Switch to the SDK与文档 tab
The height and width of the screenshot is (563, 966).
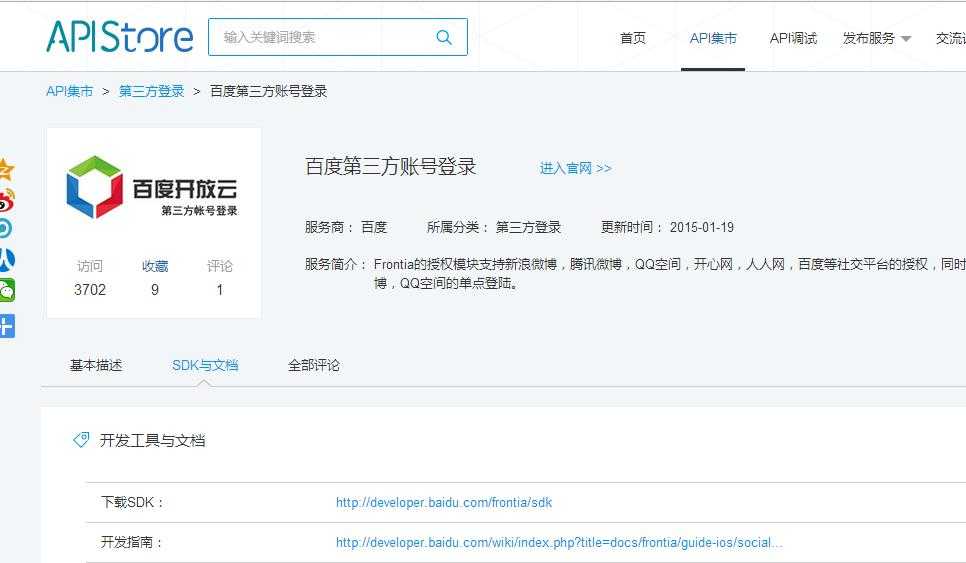point(205,365)
